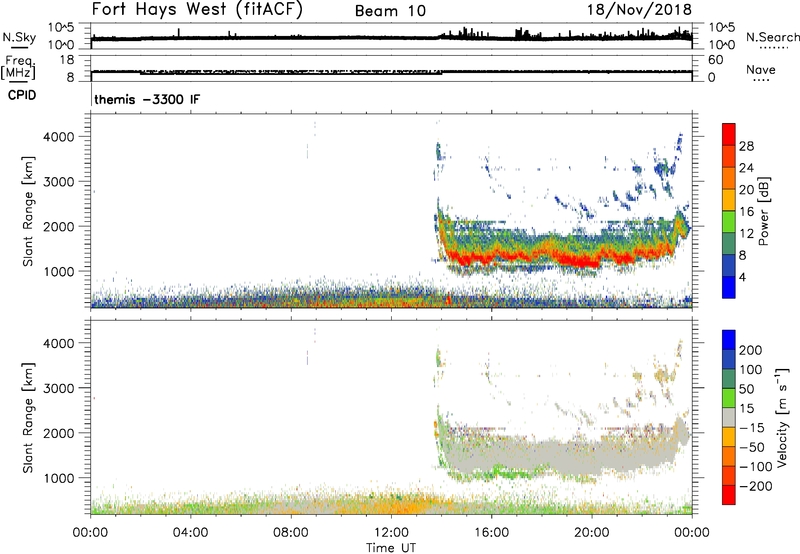Viewport: 800px width, 554px height.
Task: Click the '16:00' time tick label
Action: click(x=491, y=533)
